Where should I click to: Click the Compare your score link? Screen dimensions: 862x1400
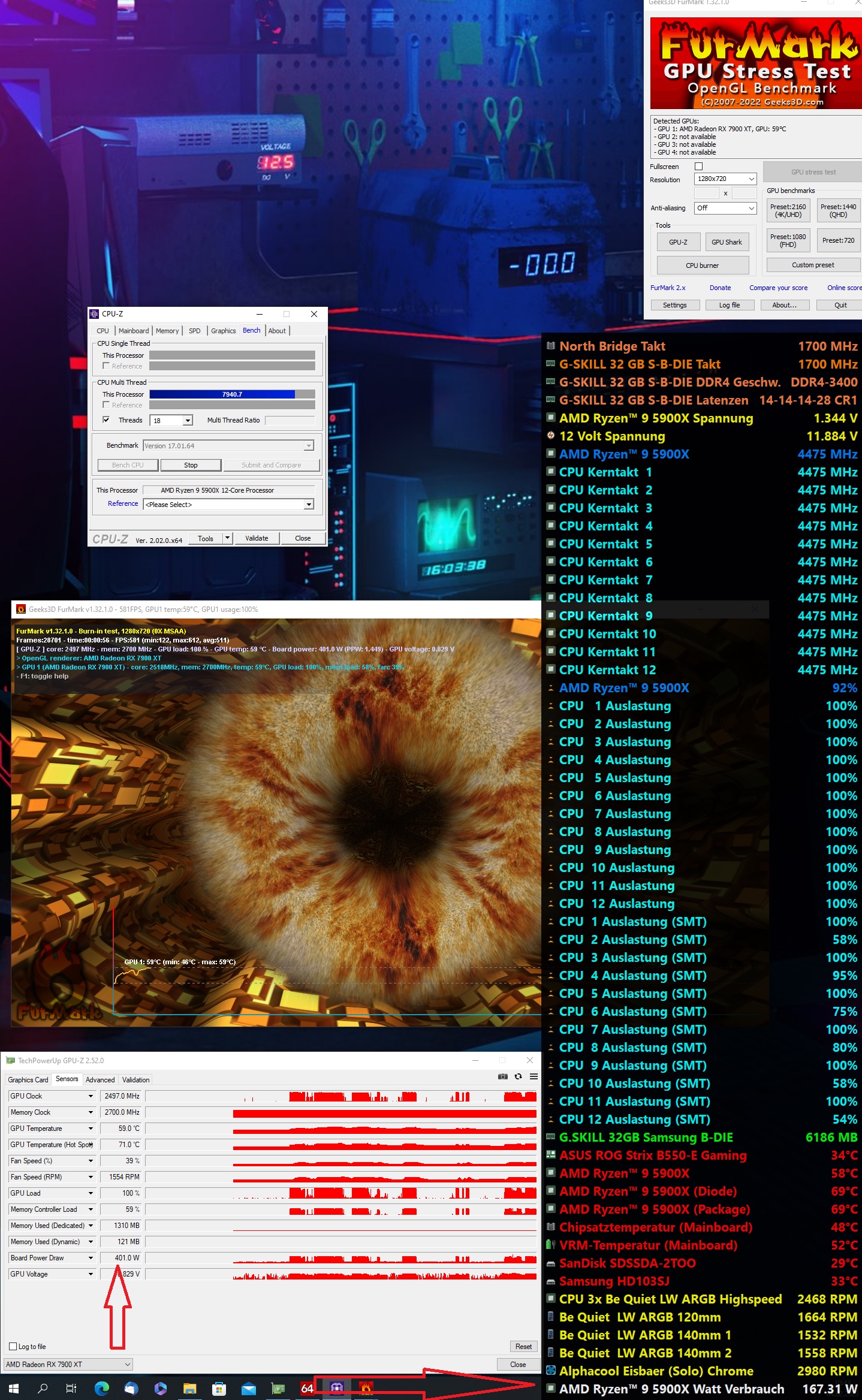[x=778, y=288]
